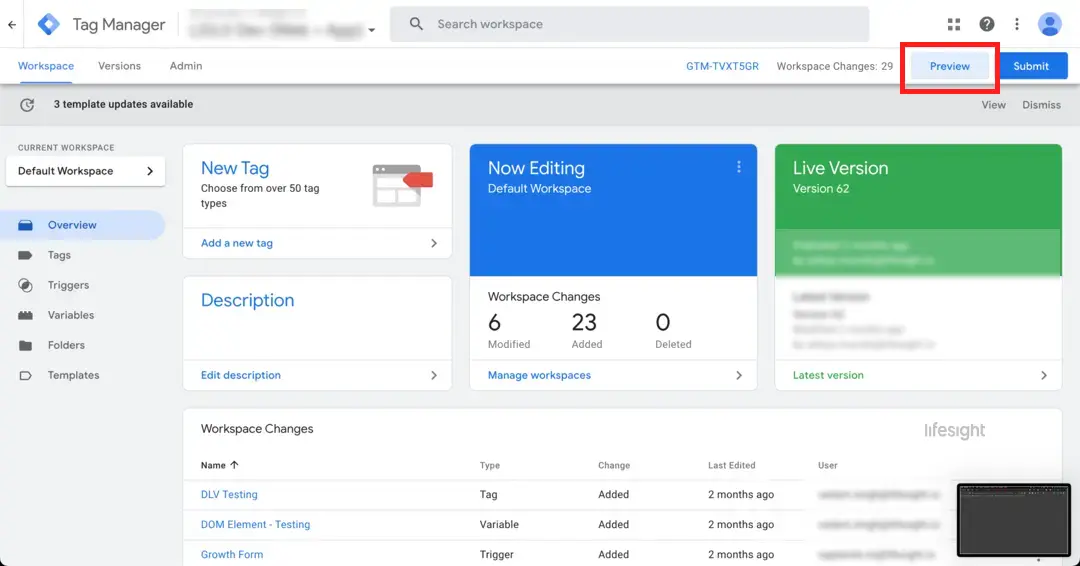Image resolution: width=1080 pixels, height=566 pixels.
Task: Click the user account avatar
Action: point(1050,24)
